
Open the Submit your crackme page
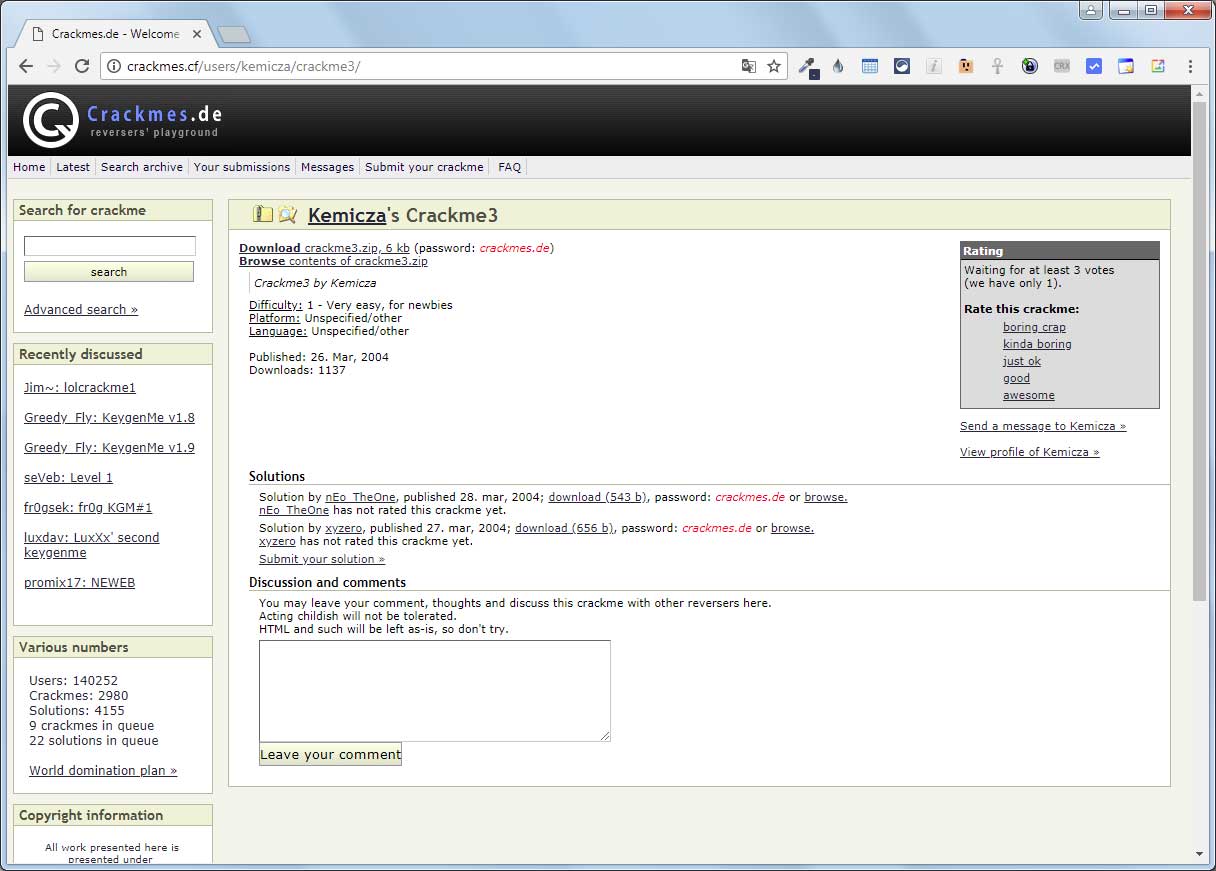tap(424, 167)
